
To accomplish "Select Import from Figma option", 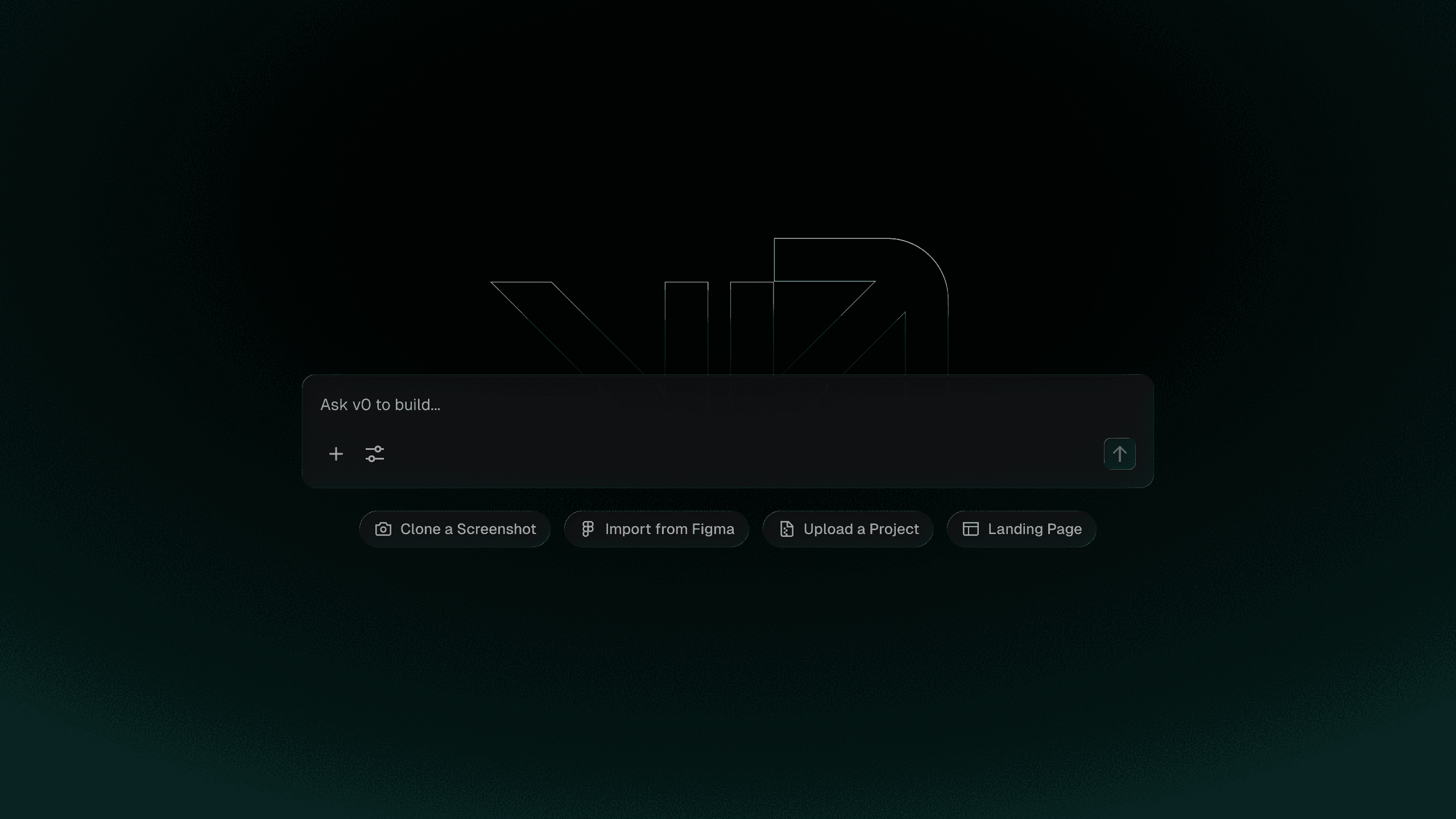I will tap(656, 529).
